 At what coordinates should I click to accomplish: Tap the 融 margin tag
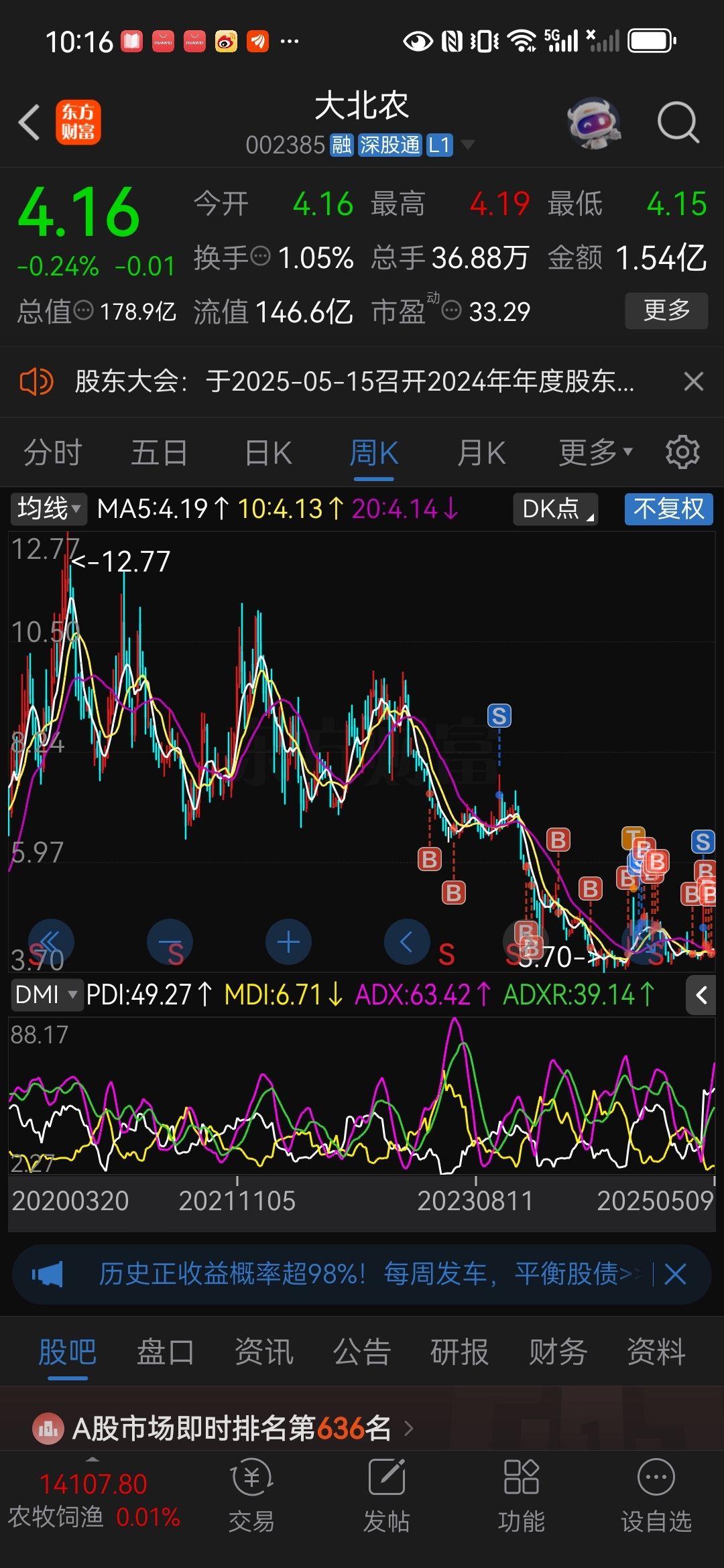[341, 145]
